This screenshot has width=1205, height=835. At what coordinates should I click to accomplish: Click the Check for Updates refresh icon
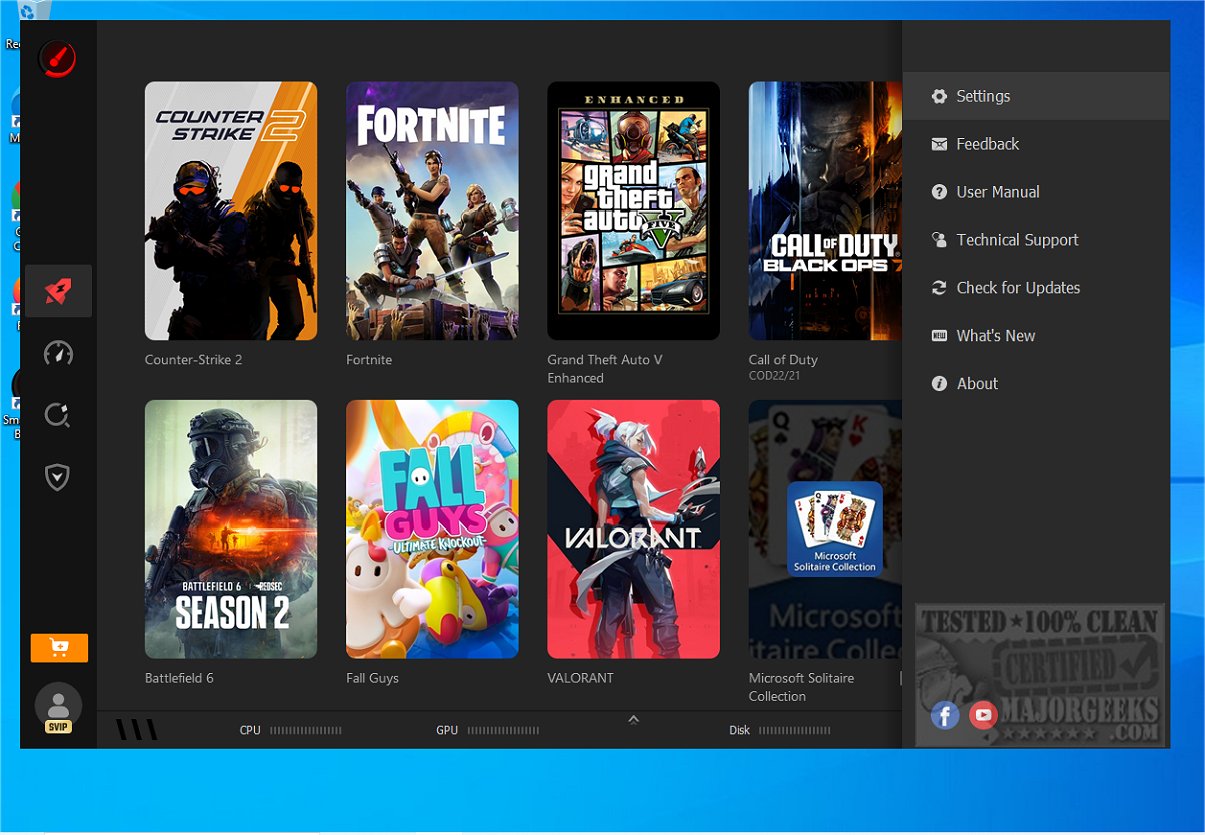pyautogui.click(x=939, y=288)
